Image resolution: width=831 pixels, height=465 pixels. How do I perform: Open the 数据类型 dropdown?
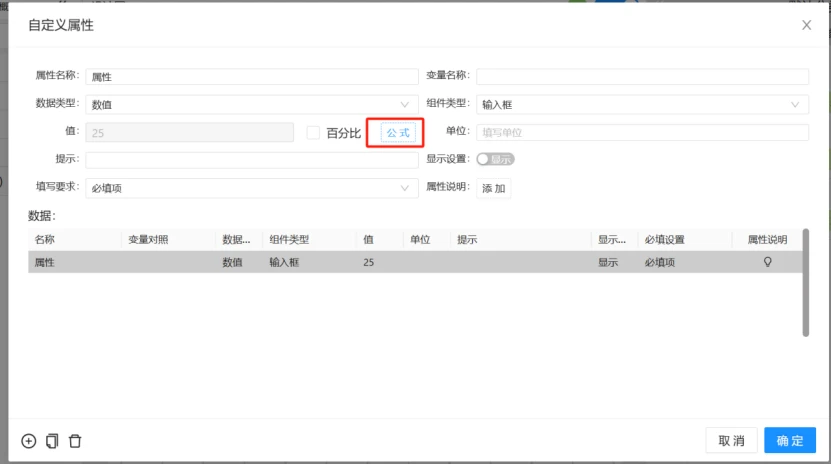coord(252,104)
